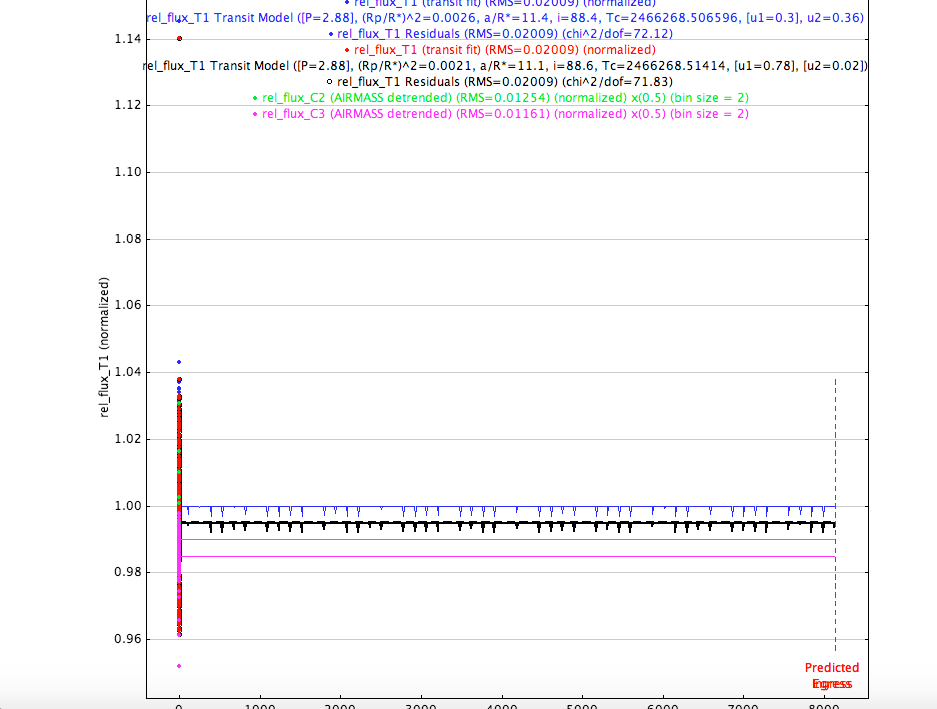937x709 pixels.
Task: Select the black Transit Model legend text with u2=0.02
Action: (505, 66)
